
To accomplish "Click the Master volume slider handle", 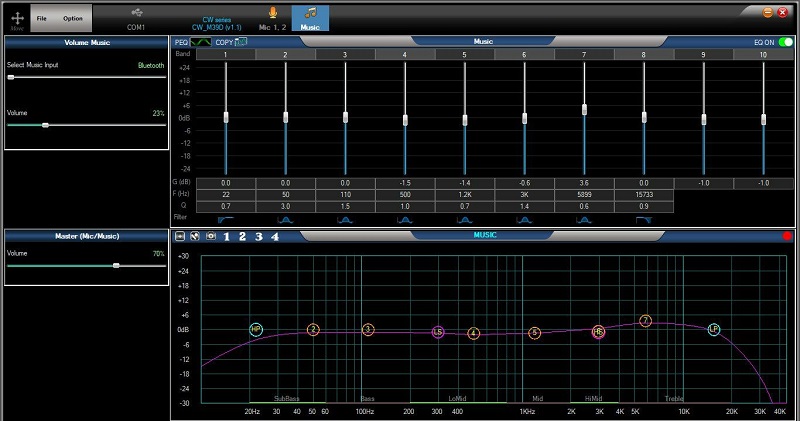I will coord(117,265).
